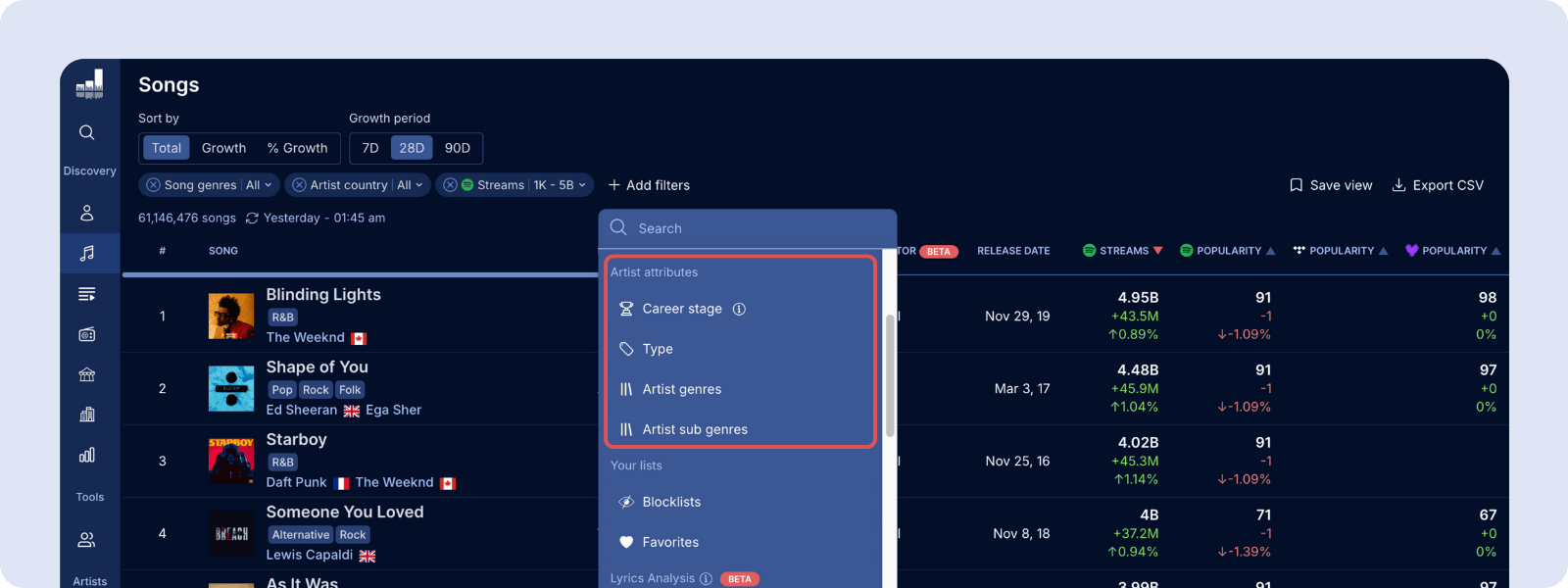Open the bank building icon in sidebar
The height and width of the screenshot is (588, 1568).
pyautogui.click(x=87, y=374)
